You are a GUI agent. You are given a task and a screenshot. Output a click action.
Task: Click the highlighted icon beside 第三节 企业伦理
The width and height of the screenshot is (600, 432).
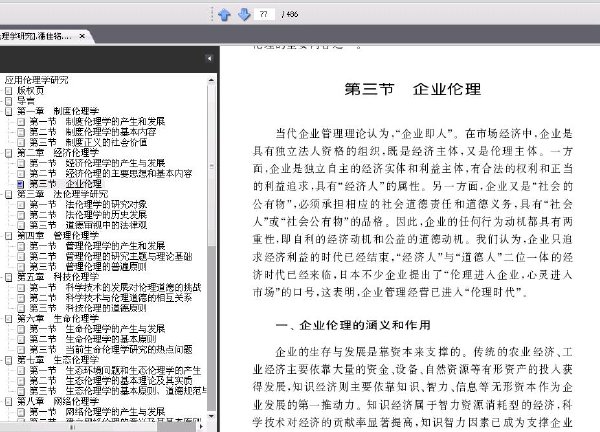click(x=21, y=184)
